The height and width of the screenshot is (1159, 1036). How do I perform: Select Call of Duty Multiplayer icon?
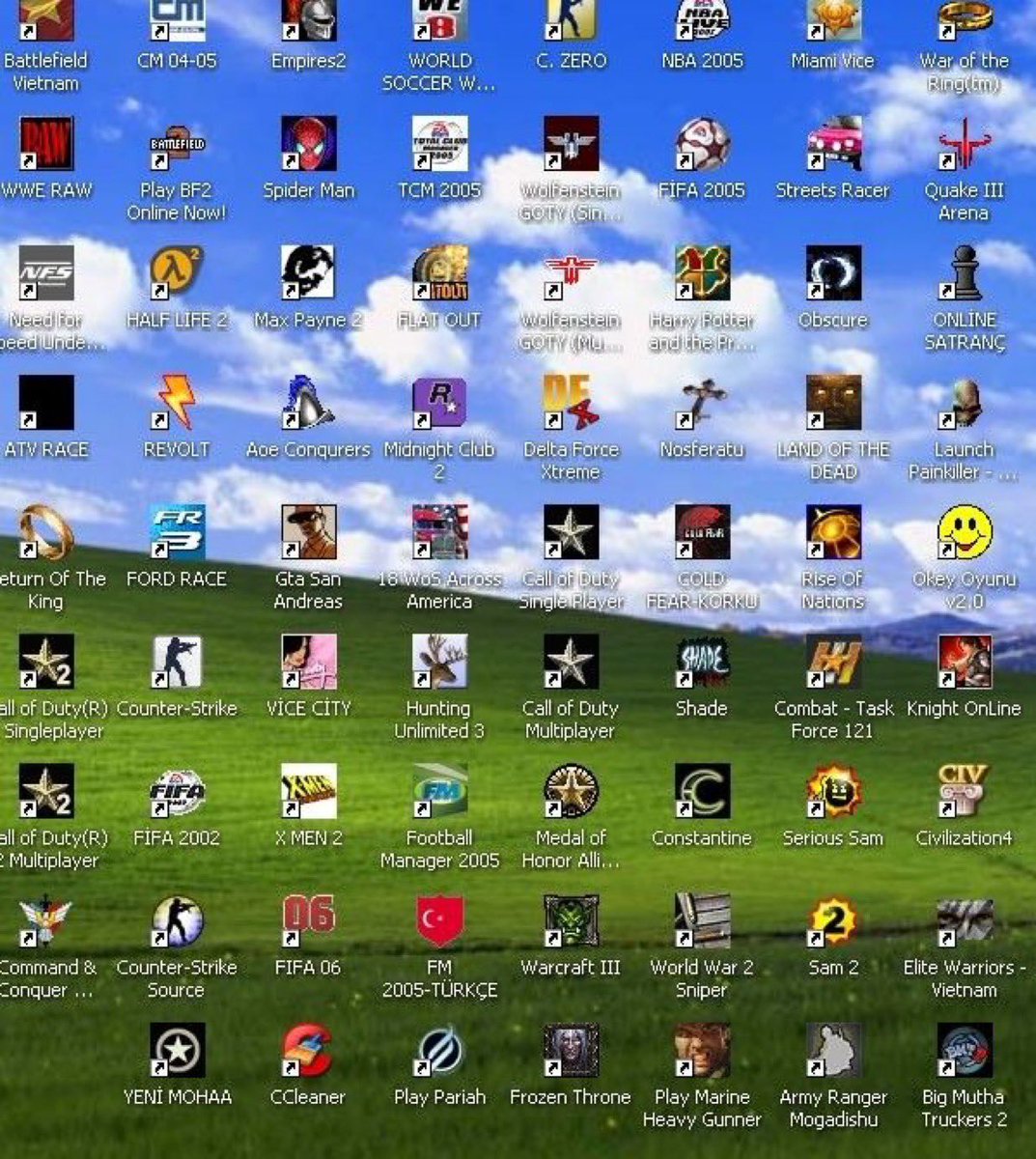(x=571, y=662)
